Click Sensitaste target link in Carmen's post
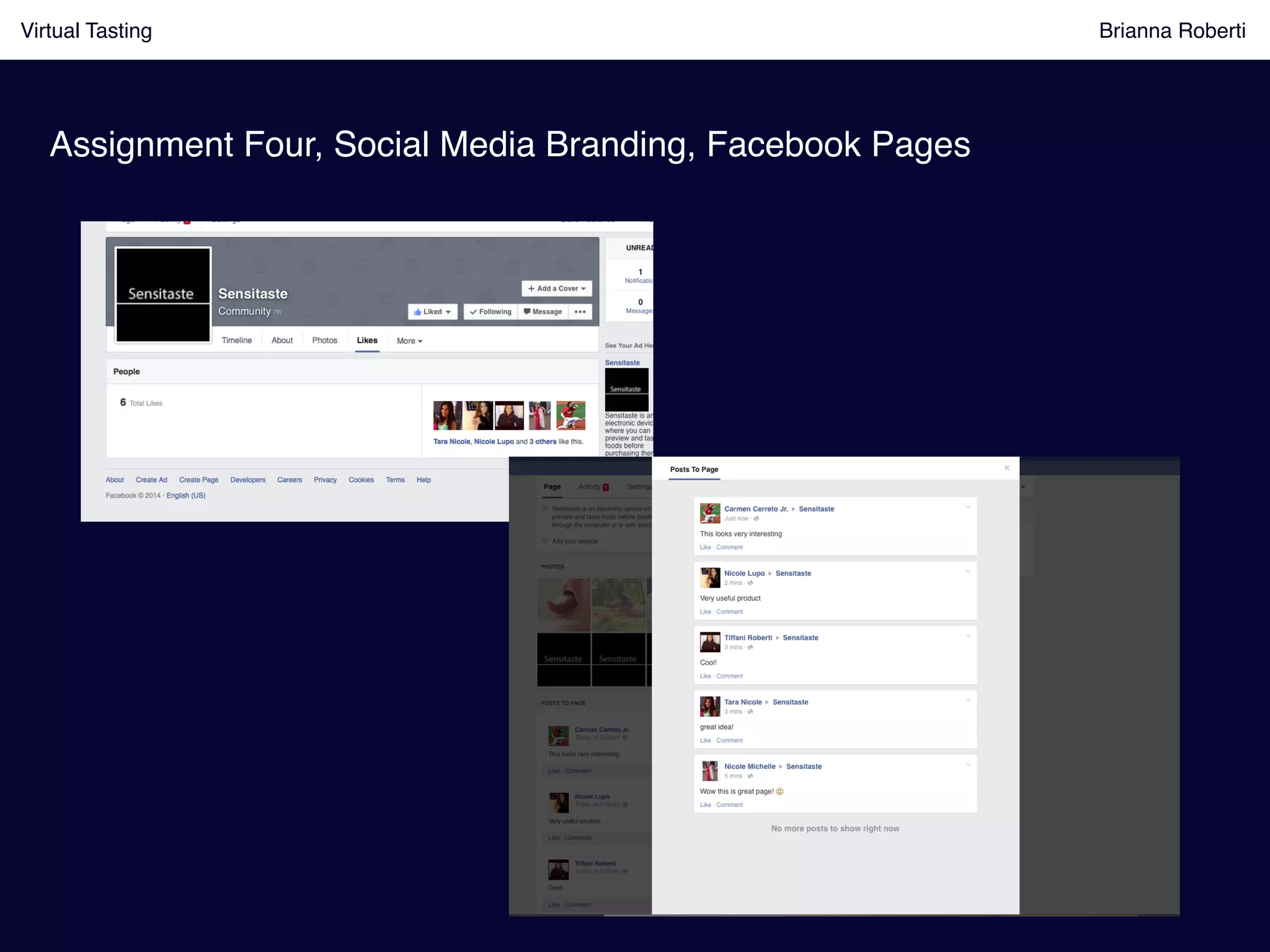 (x=816, y=509)
